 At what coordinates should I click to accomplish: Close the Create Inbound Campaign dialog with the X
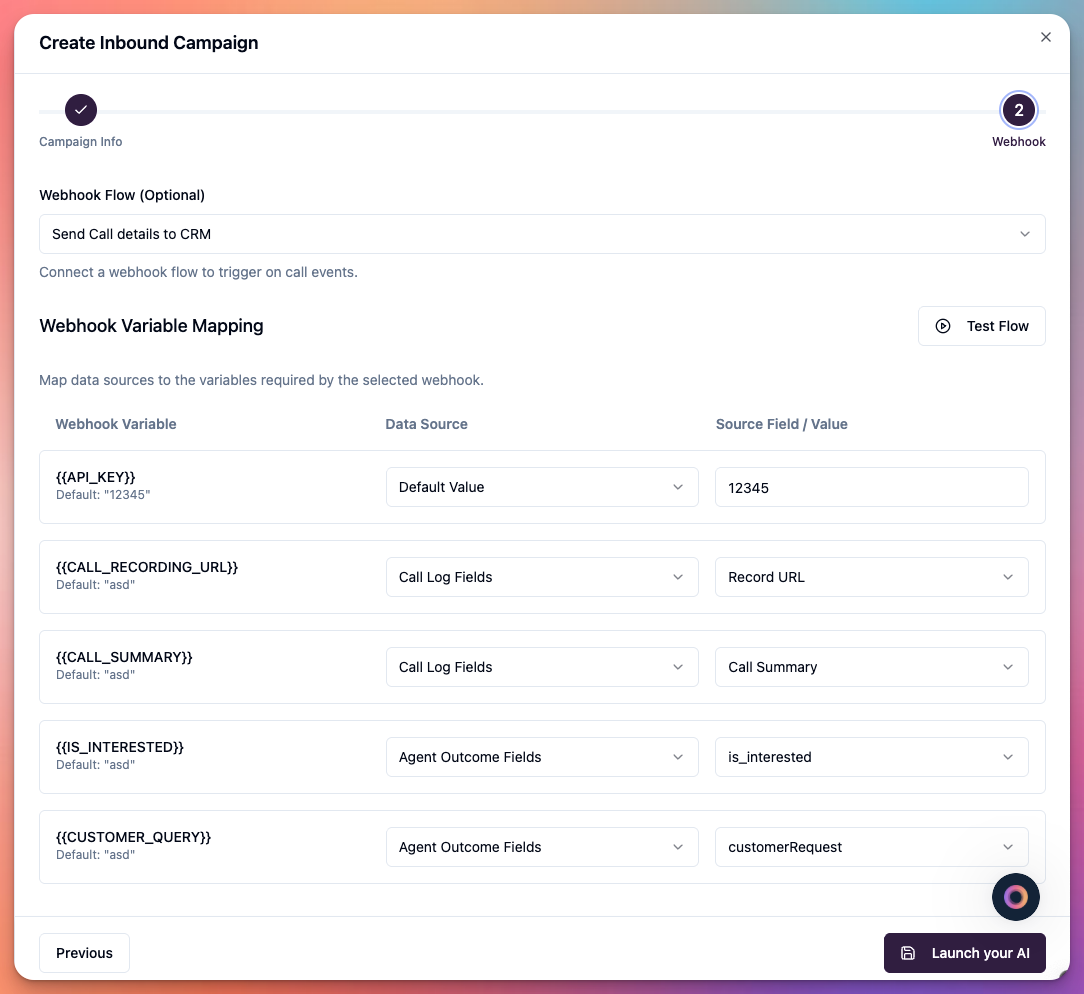click(x=1046, y=36)
